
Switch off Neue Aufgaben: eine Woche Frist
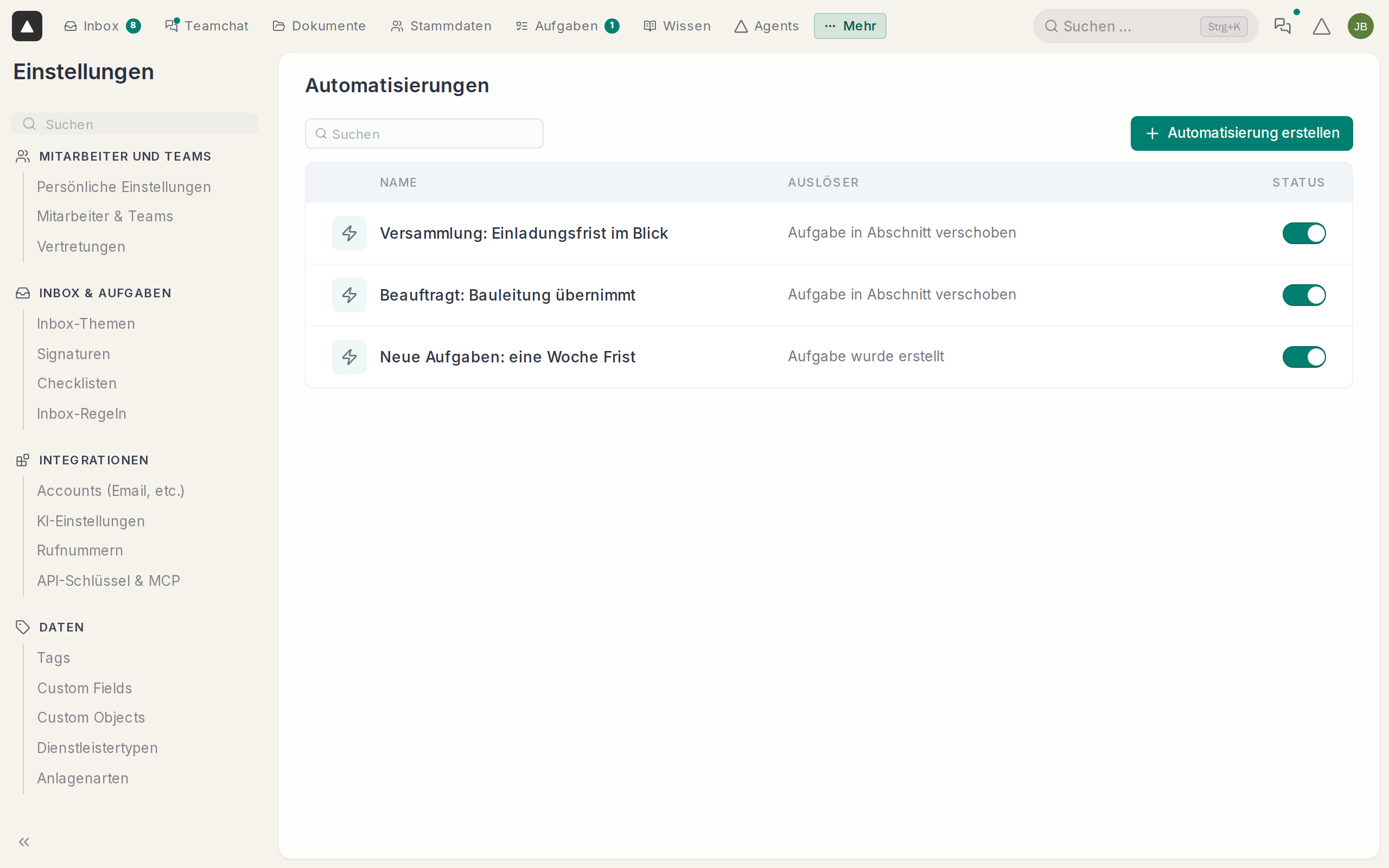coord(1304,357)
